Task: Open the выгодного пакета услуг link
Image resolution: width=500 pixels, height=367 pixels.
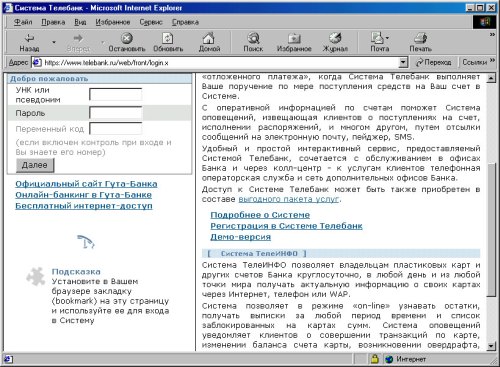Action: (x=289, y=199)
